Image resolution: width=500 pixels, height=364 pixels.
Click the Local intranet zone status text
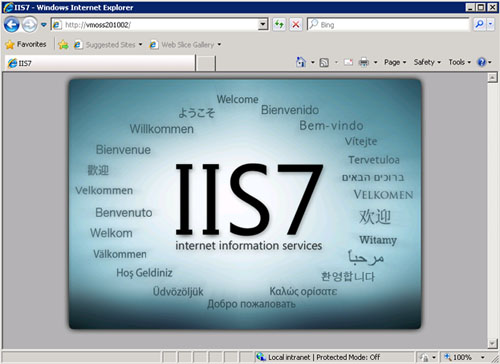coord(324,357)
